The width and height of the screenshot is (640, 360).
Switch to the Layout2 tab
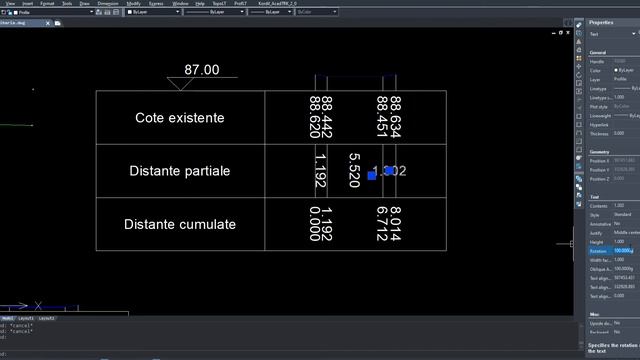point(46,318)
